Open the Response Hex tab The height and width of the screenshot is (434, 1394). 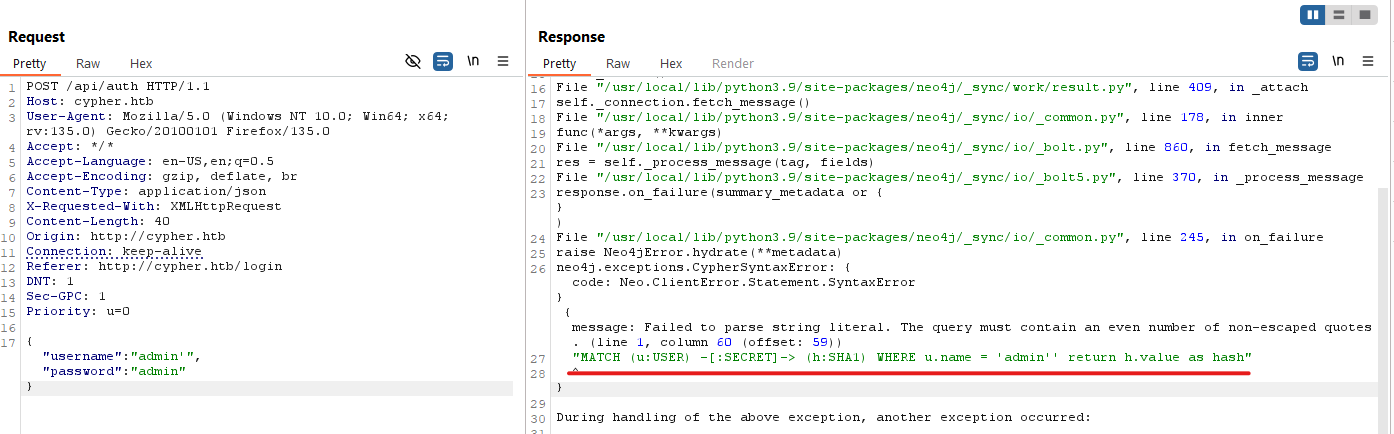coord(671,63)
